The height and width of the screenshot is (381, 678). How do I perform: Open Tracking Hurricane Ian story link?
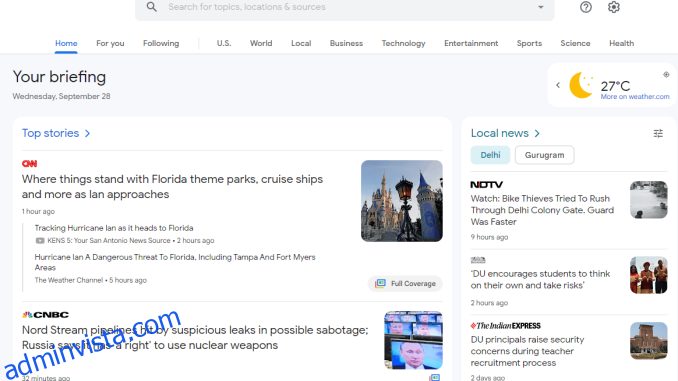(114, 228)
